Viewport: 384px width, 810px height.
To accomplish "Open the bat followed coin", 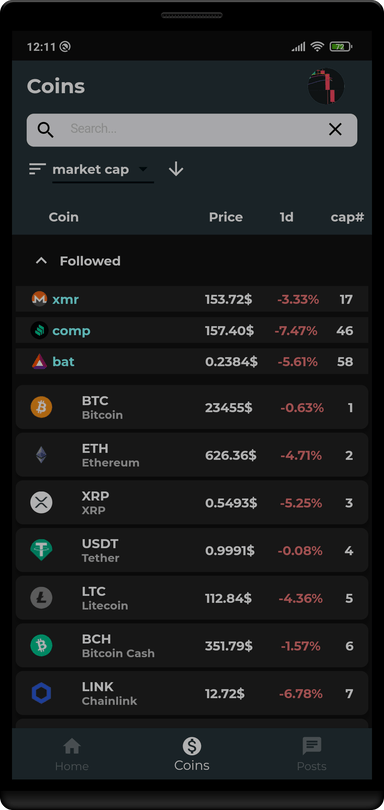I will pyautogui.click(x=192, y=362).
